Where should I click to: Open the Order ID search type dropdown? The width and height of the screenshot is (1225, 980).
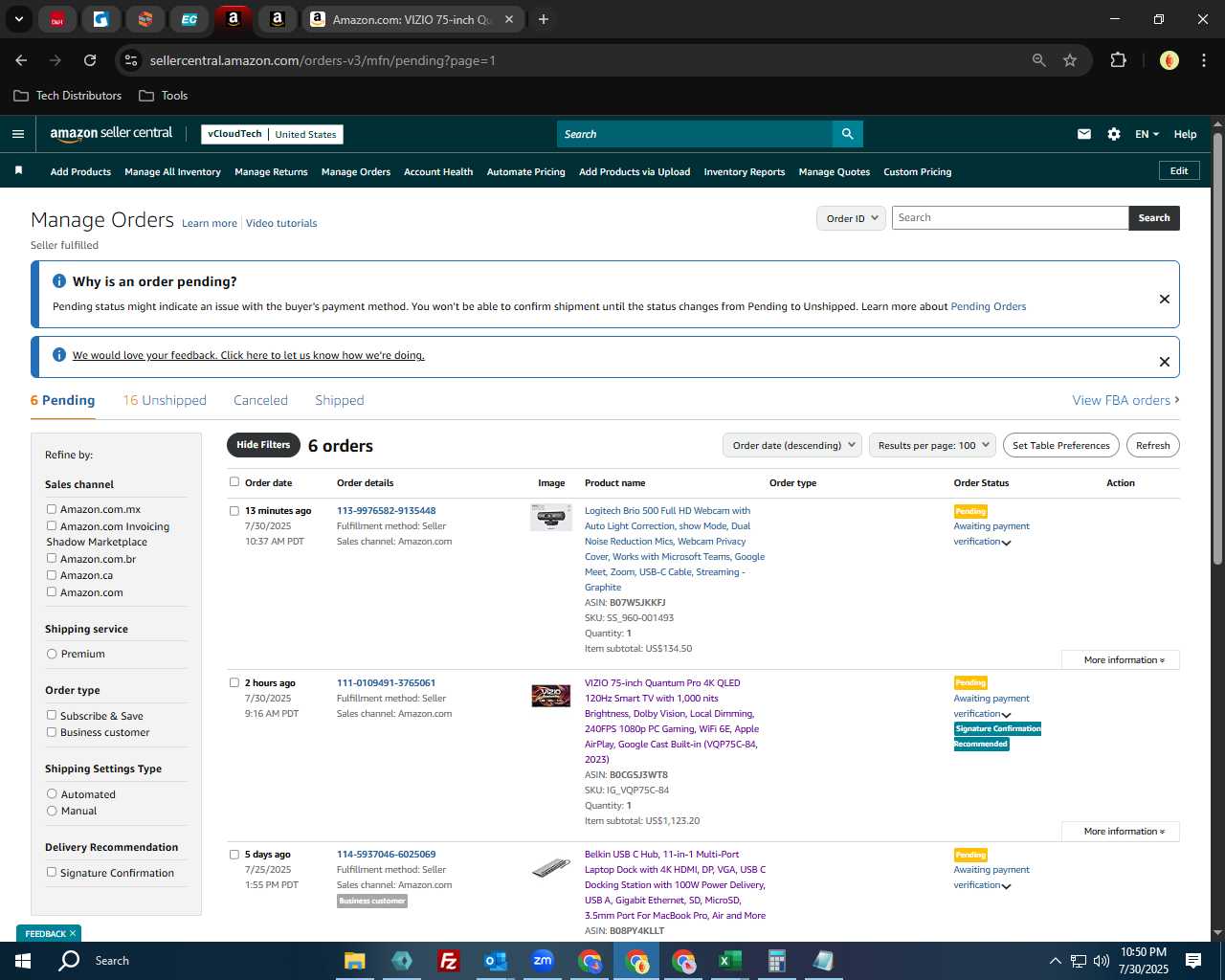click(852, 218)
